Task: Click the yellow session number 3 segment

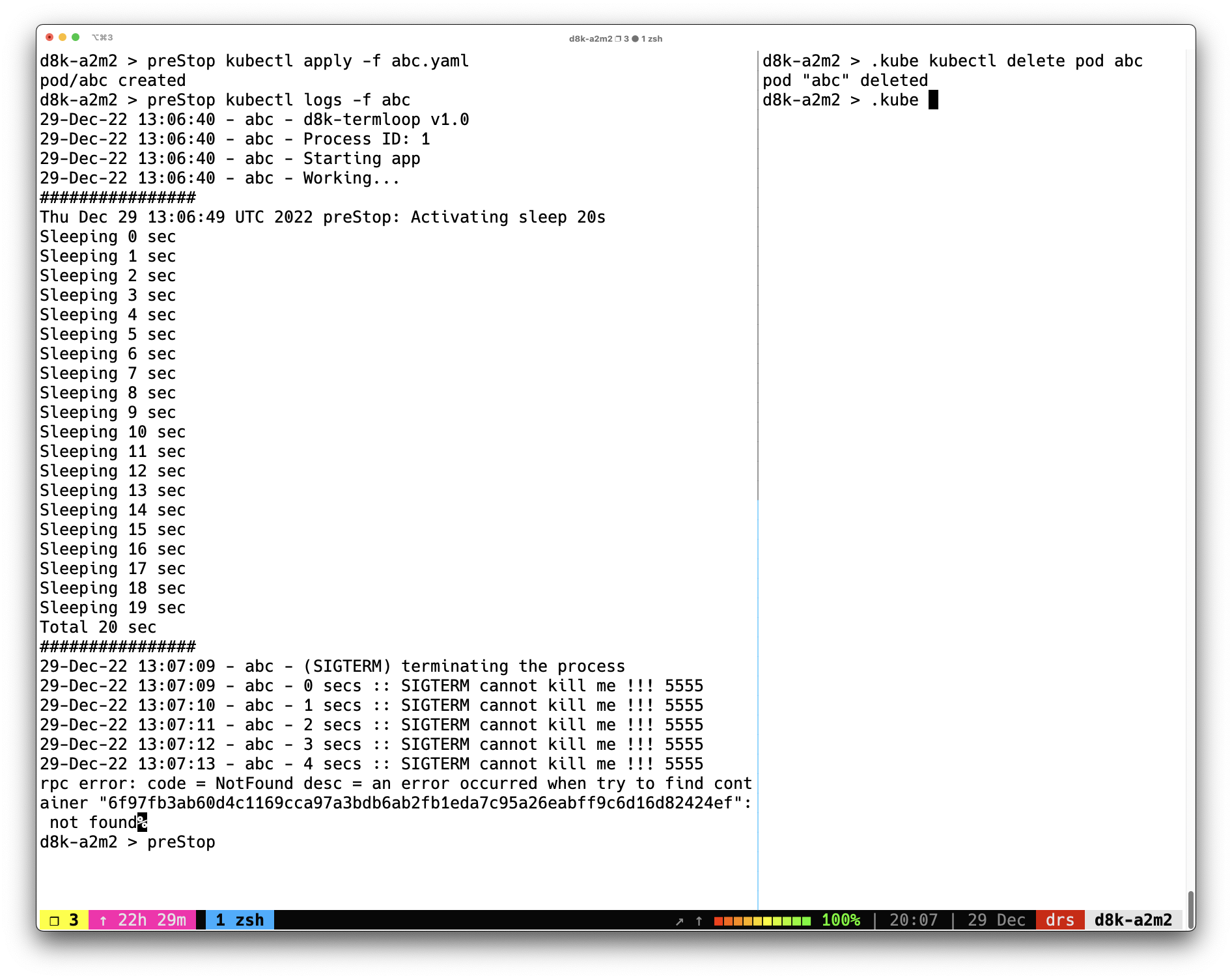Action: (64, 920)
